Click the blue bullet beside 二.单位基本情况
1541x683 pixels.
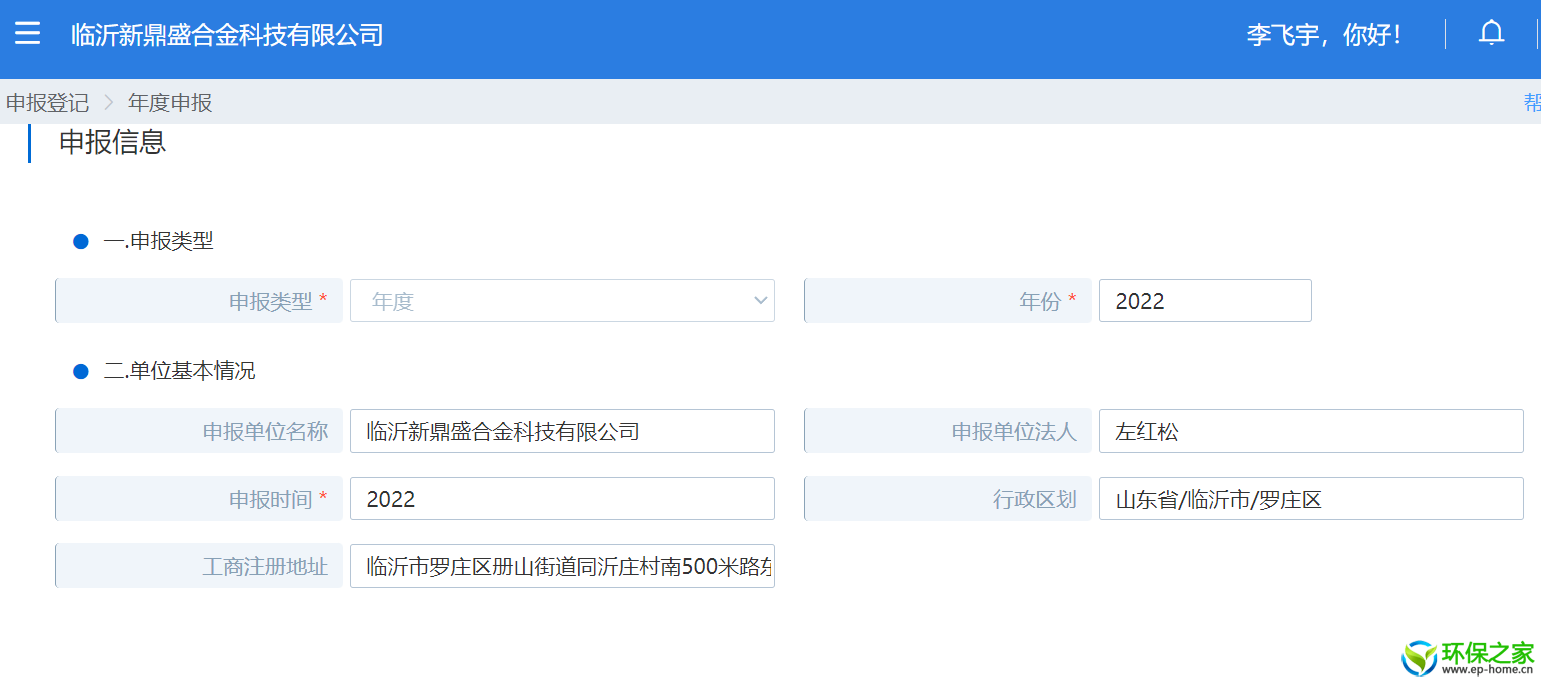[x=81, y=371]
